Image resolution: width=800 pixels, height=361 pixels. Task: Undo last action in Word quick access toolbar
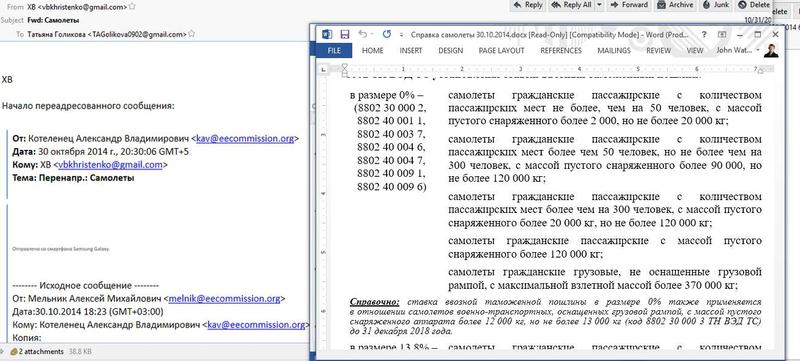click(x=362, y=34)
